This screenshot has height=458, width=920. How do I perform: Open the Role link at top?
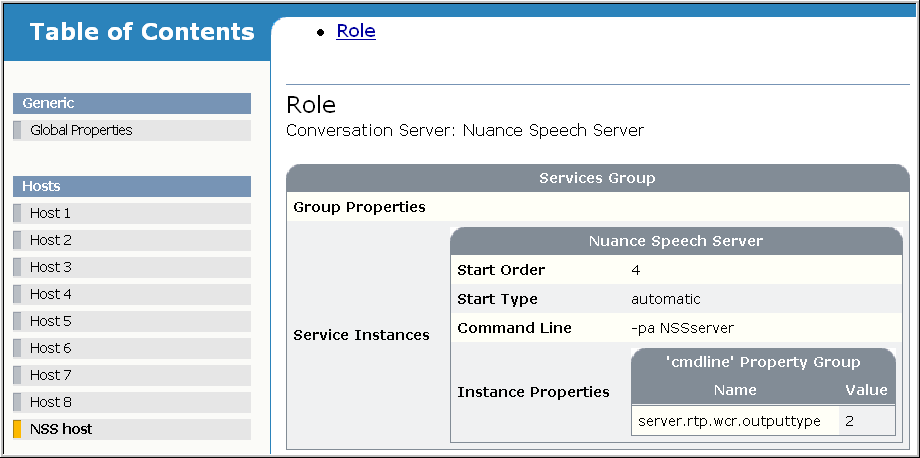click(356, 31)
